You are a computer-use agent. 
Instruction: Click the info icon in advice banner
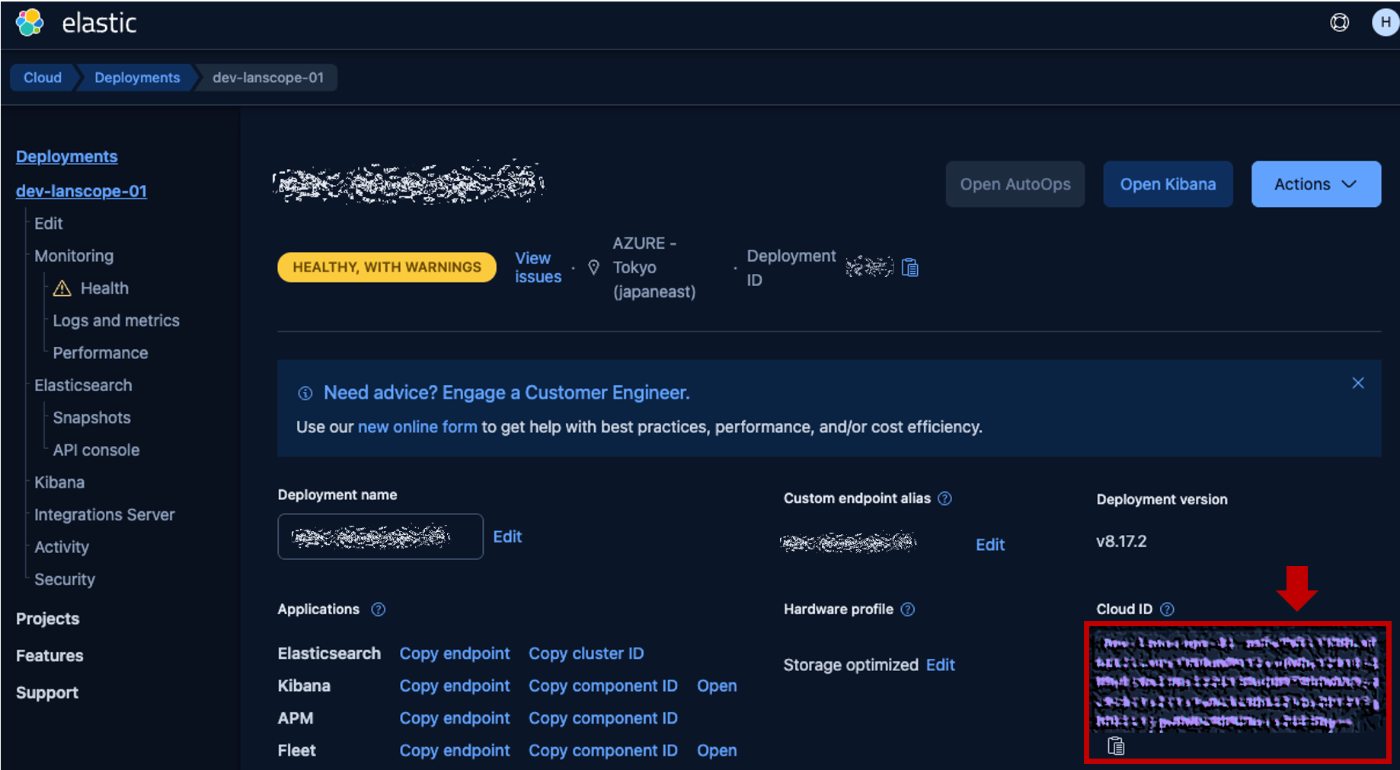305,394
